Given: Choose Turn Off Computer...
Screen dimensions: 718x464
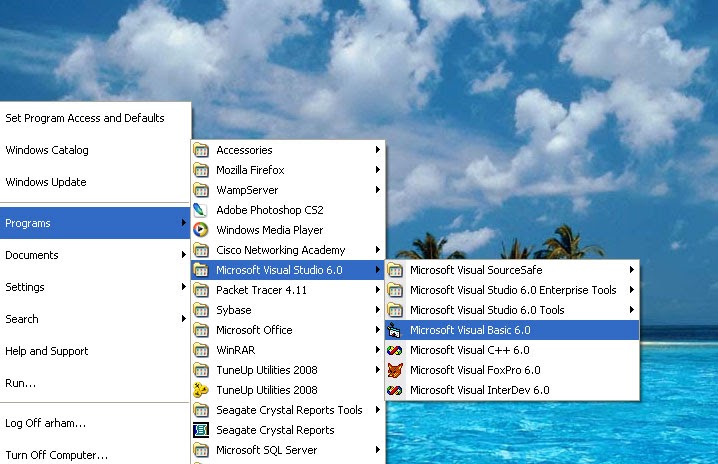Looking at the screenshot, I should tap(95, 453).
